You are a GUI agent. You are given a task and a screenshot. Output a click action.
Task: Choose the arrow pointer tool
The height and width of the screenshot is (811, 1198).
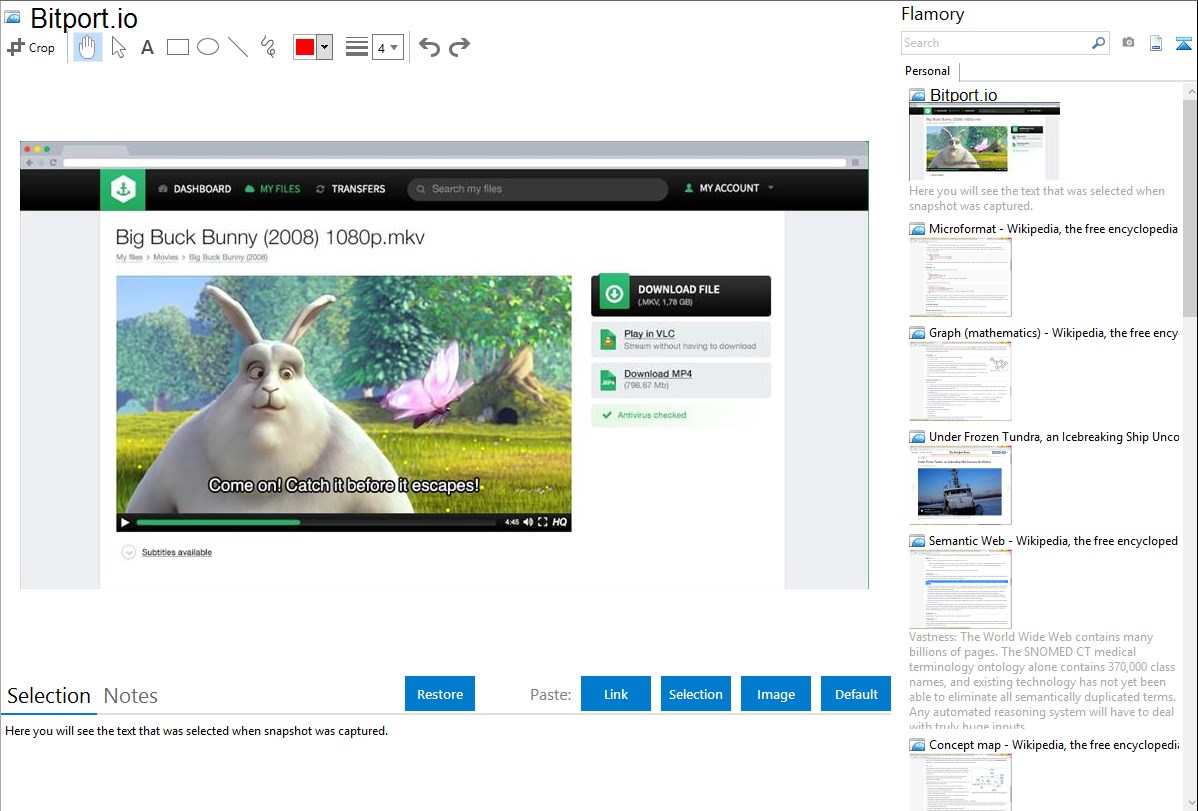pos(118,47)
